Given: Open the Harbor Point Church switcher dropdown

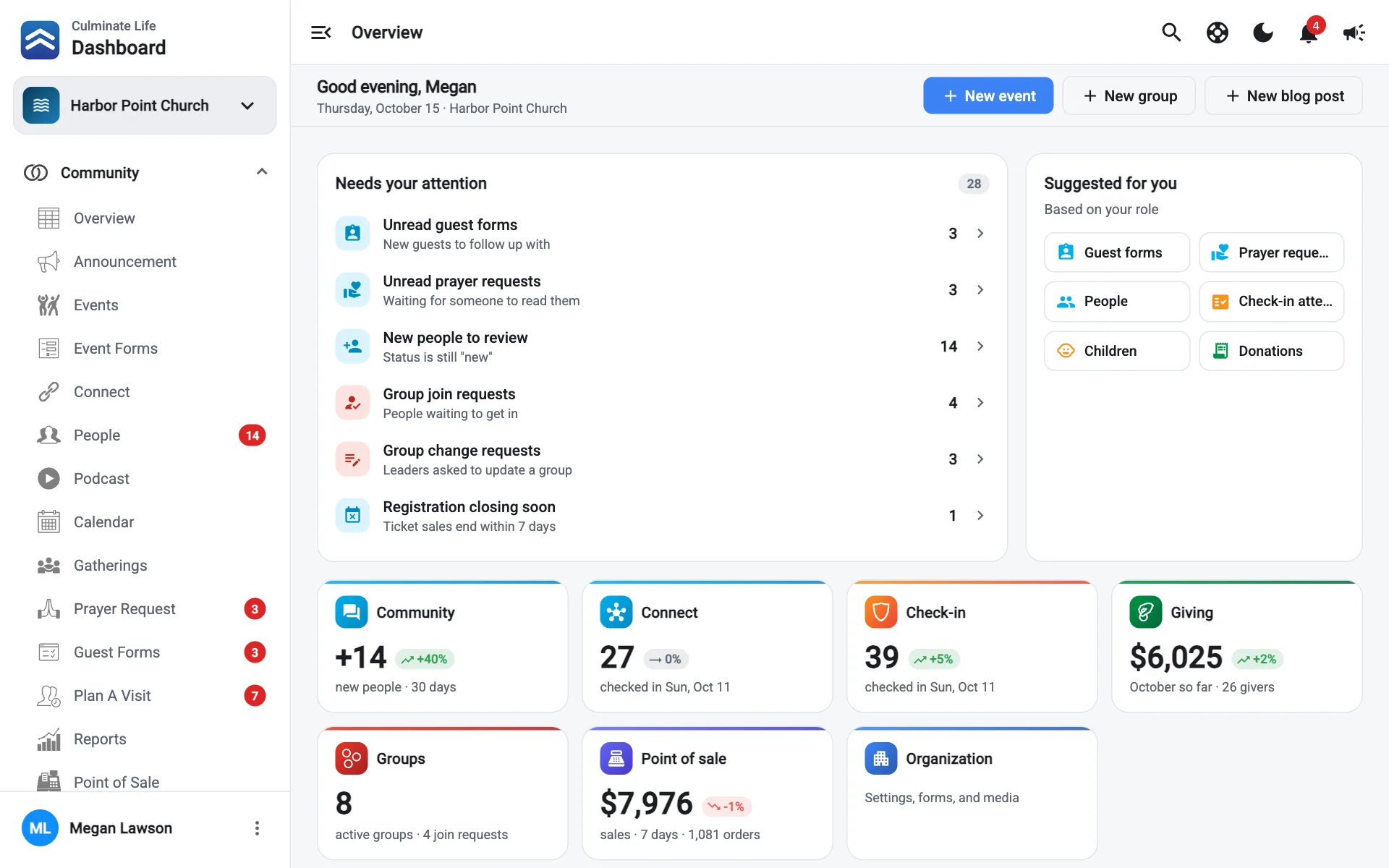Looking at the screenshot, I should (145, 106).
